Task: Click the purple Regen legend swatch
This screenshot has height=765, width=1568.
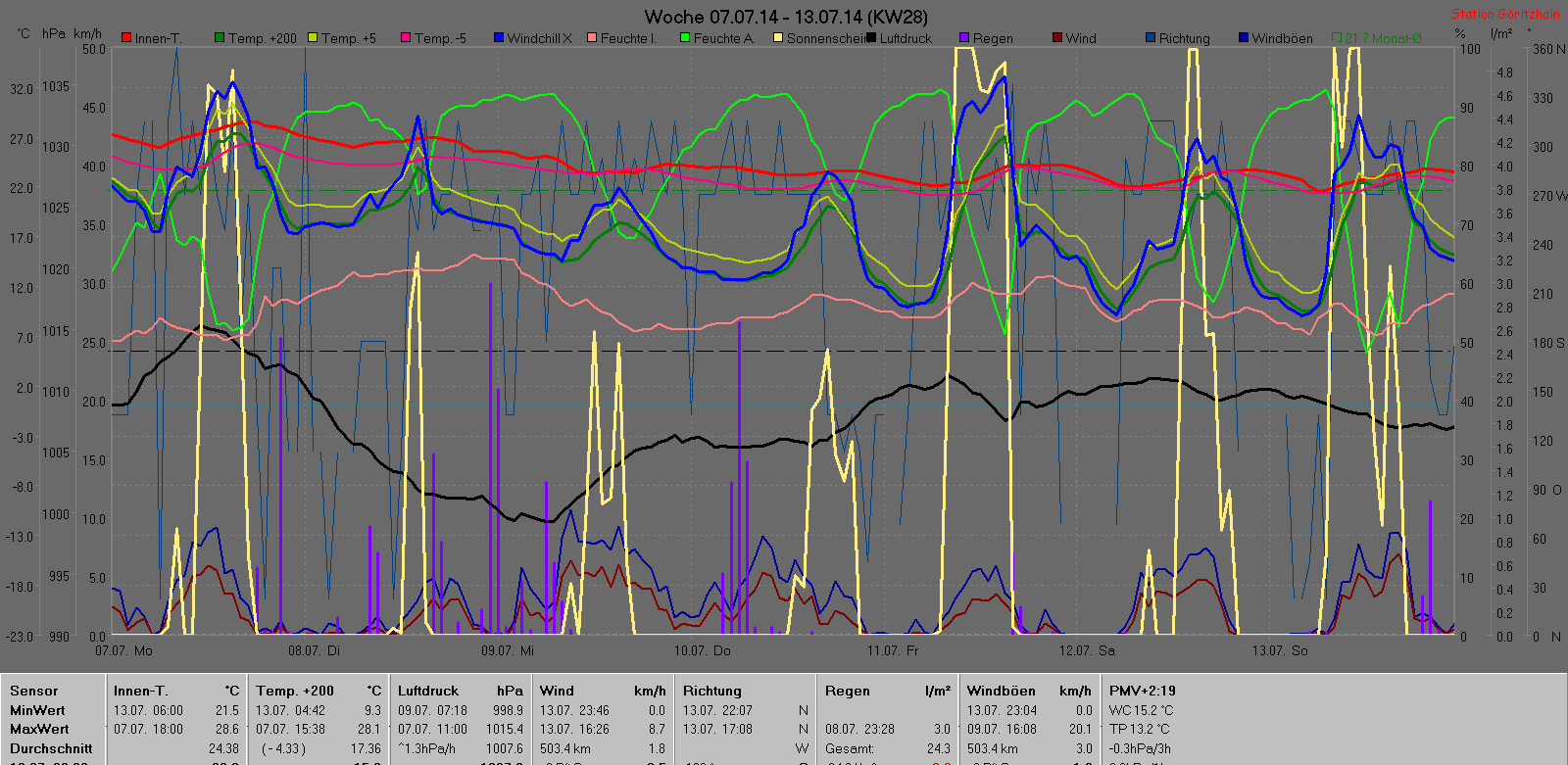Action: click(x=964, y=38)
